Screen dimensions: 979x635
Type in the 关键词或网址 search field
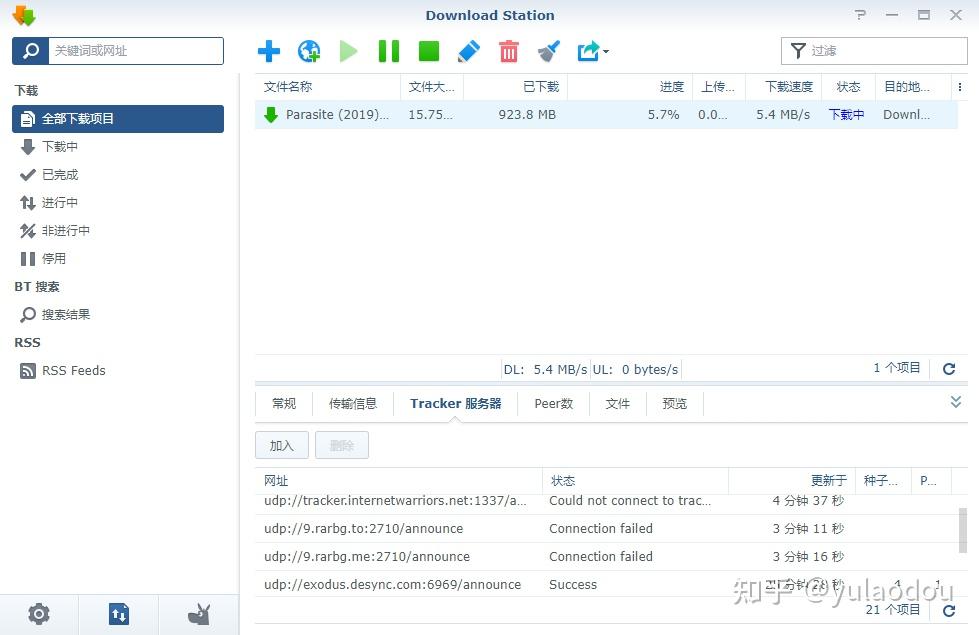point(130,50)
